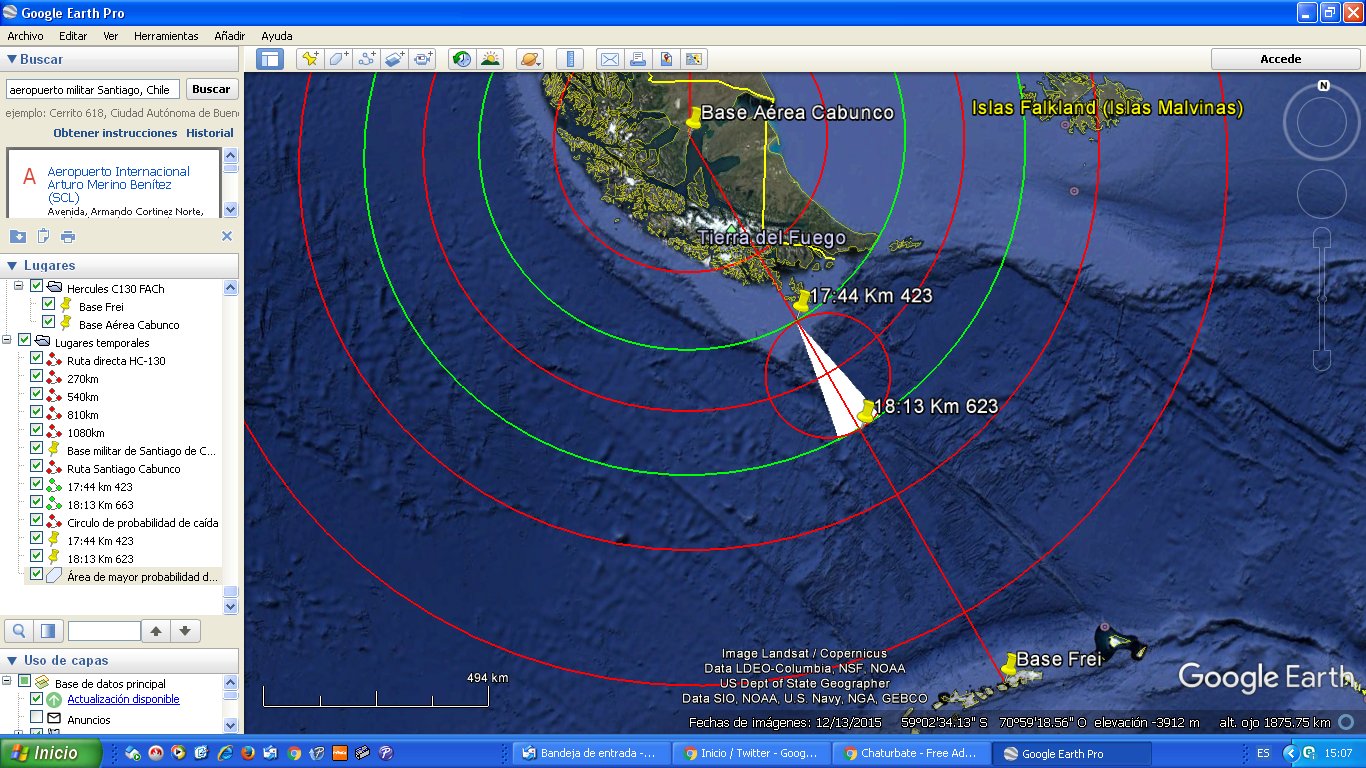Toggle sunlight across the landscape

[x=490, y=59]
